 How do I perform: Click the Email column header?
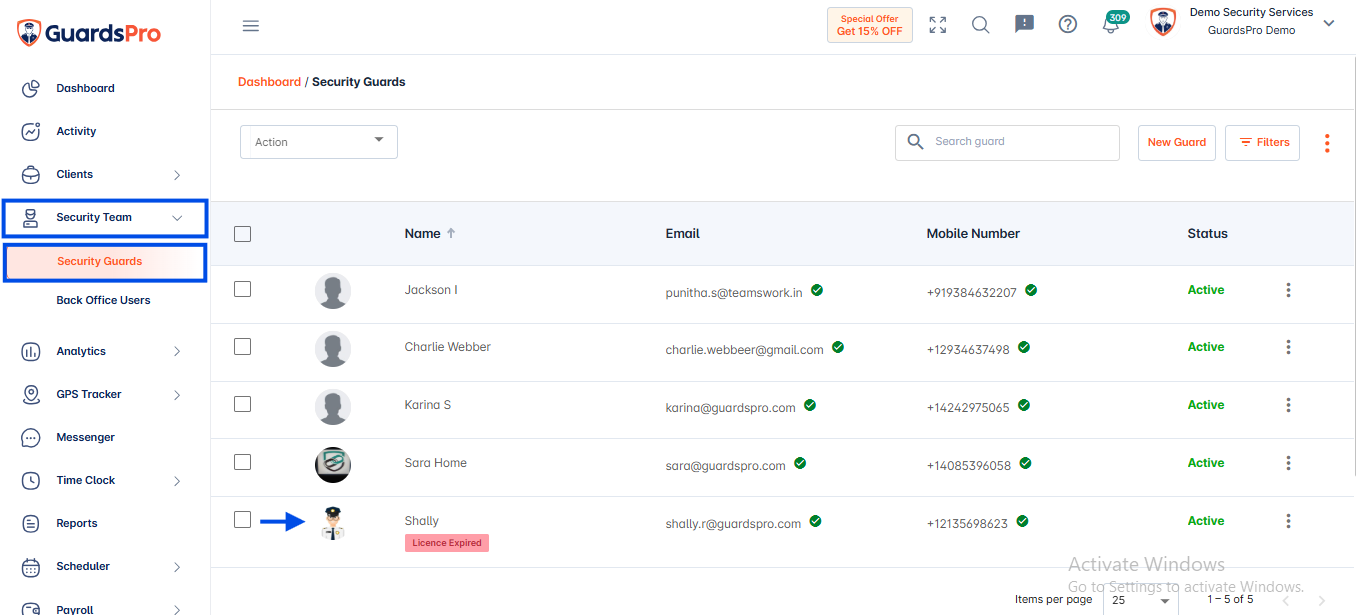coord(683,233)
